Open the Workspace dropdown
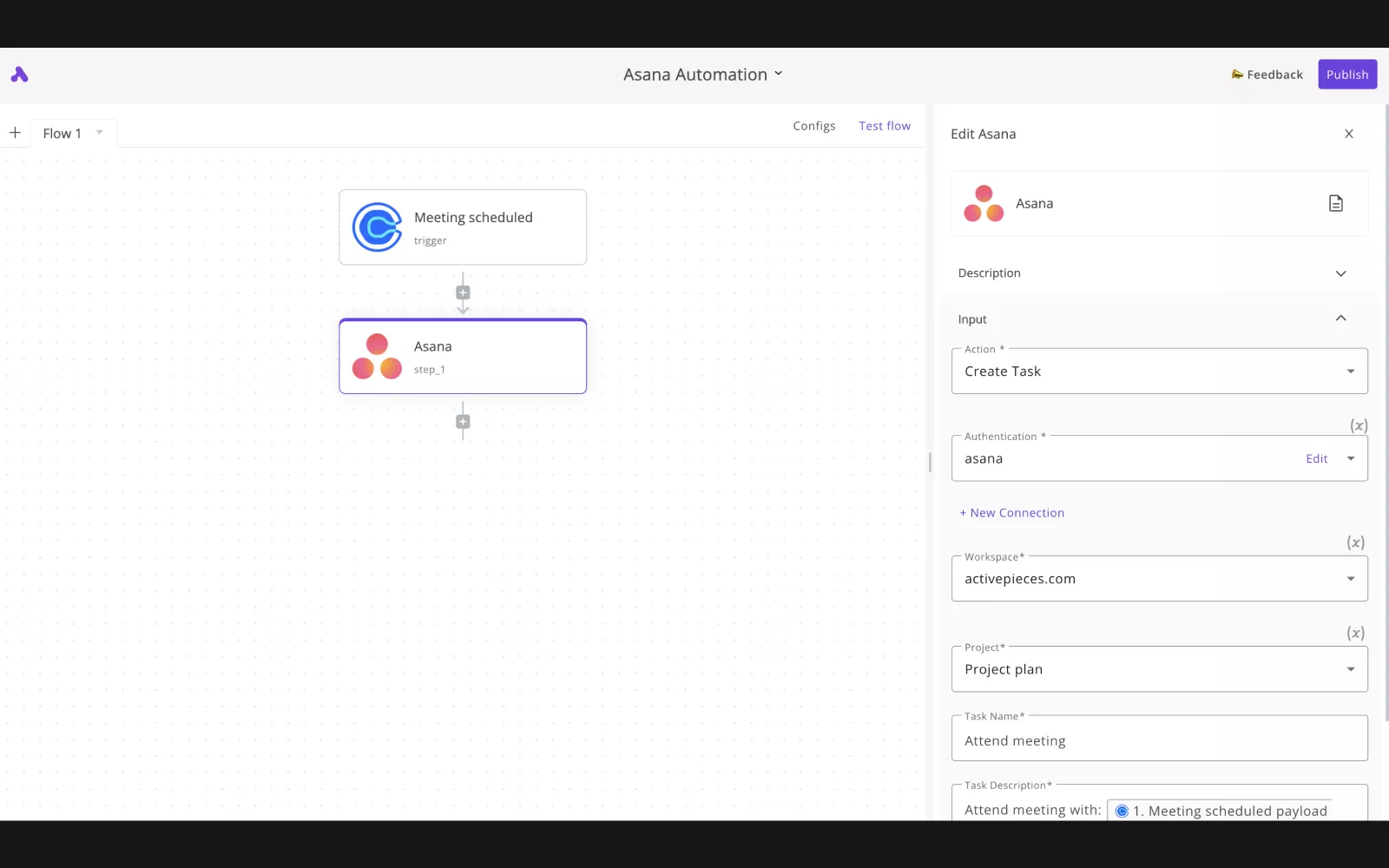 1159,579
